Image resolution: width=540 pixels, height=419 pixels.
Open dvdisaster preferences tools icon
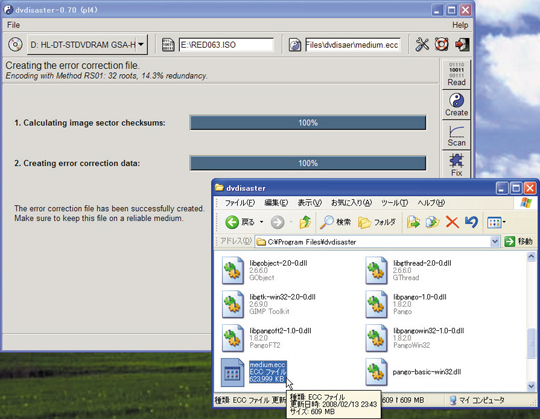(x=422, y=44)
